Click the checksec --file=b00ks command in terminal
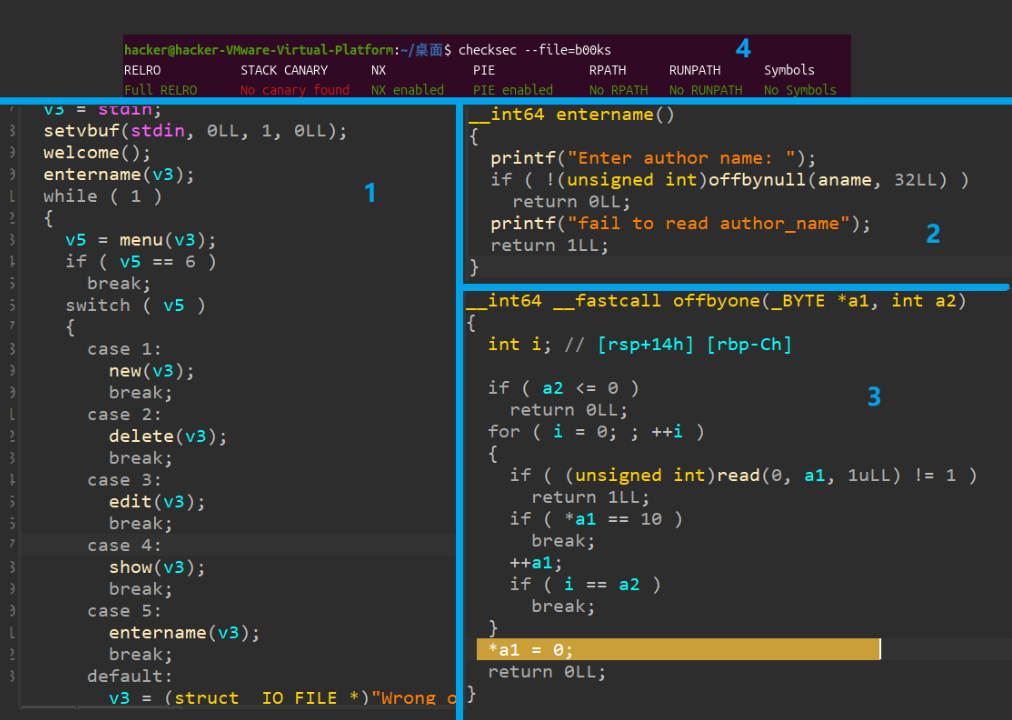Image resolution: width=1012 pixels, height=720 pixels. coord(534,50)
